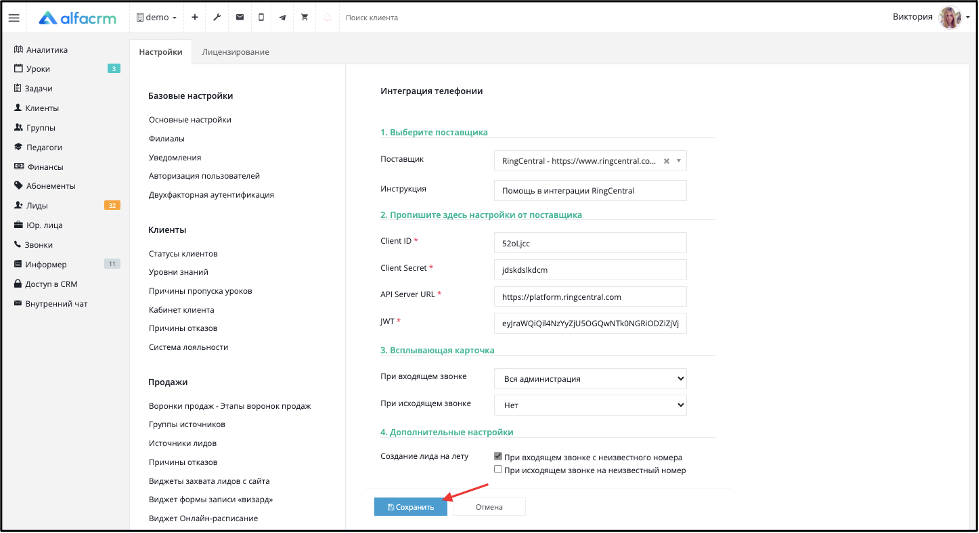Open Двухфакторная аутентификация settings
Image resolution: width=979 pixels, height=533 pixels.
(x=211, y=195)
